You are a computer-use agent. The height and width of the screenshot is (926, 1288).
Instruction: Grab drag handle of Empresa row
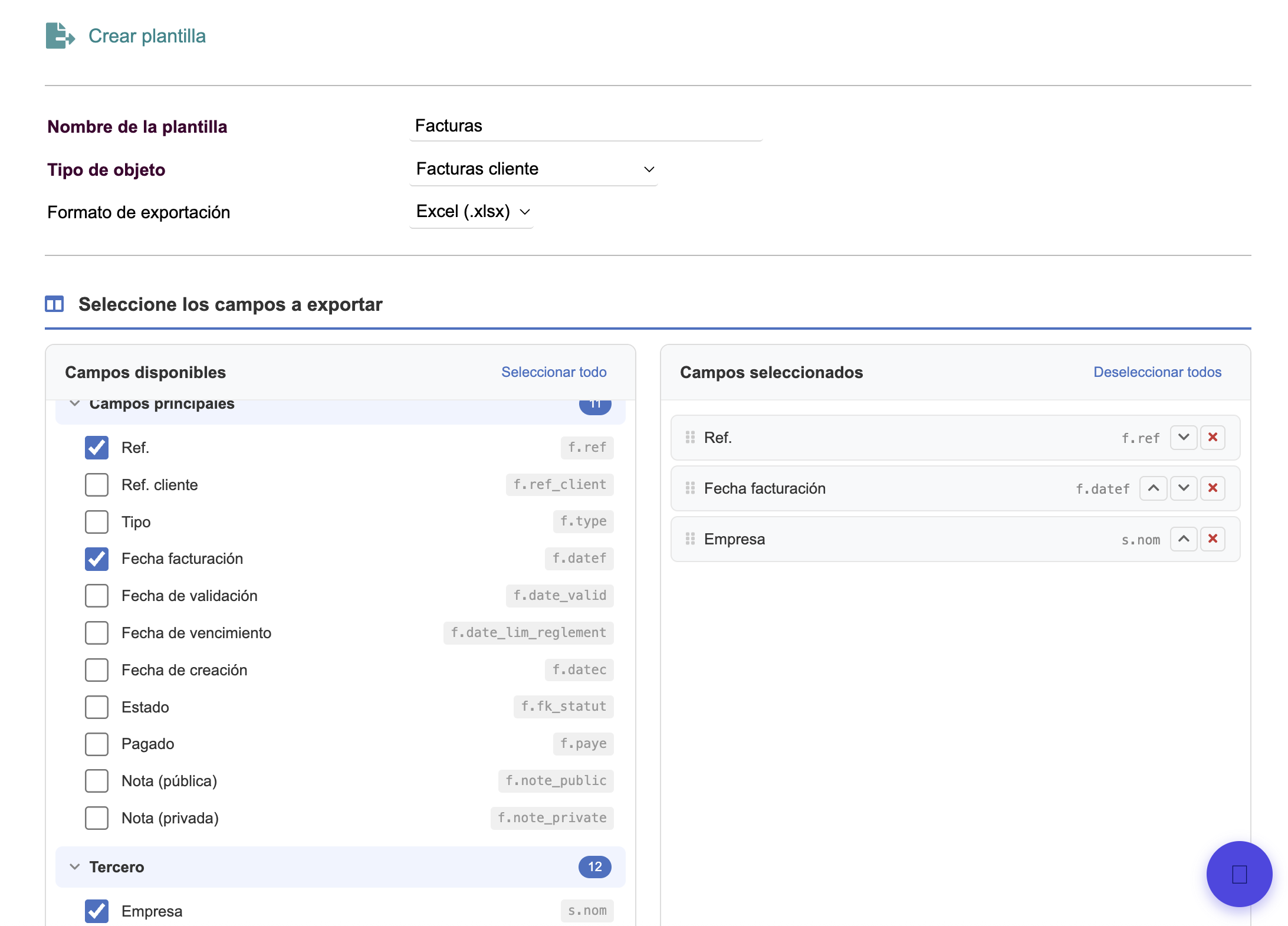point(690,539)
